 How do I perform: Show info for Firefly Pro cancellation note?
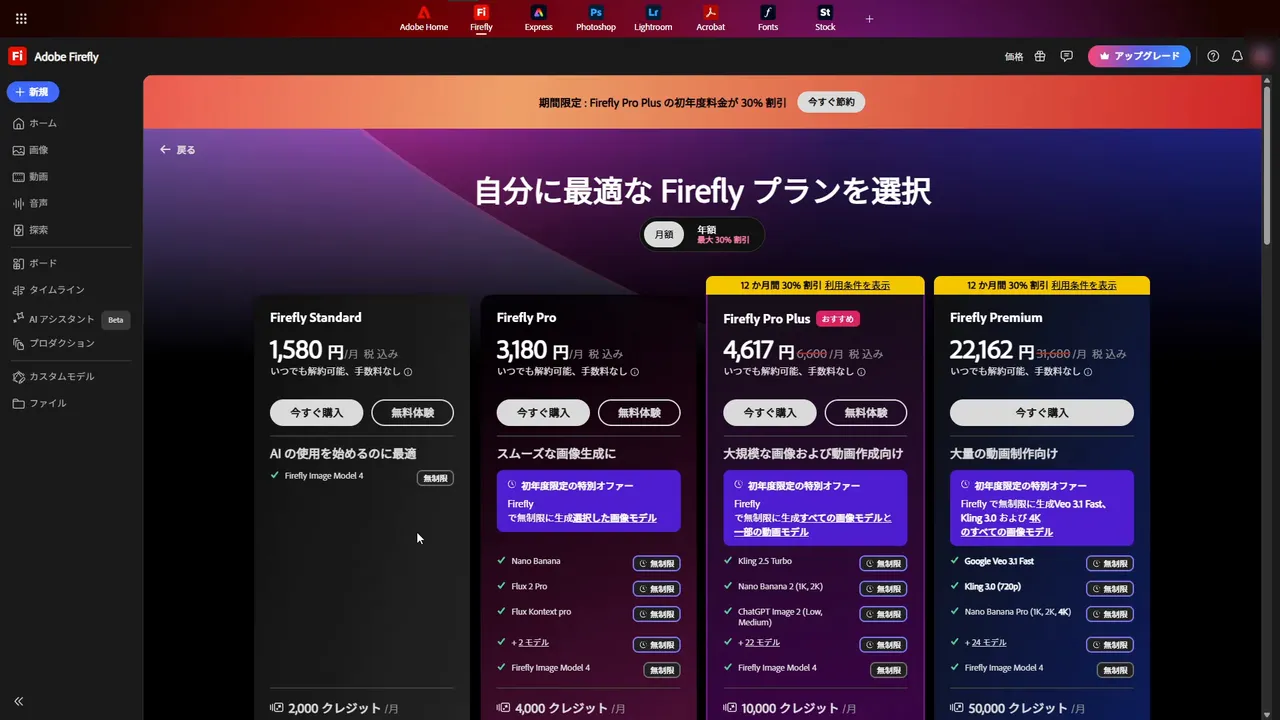(635, 372)
